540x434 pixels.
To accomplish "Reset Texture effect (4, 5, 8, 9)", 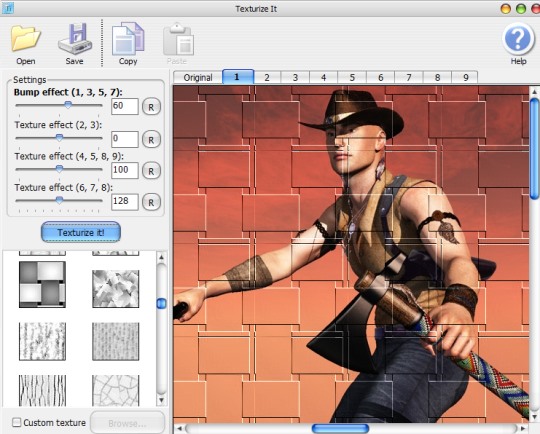I will click(x=151, y=171).
